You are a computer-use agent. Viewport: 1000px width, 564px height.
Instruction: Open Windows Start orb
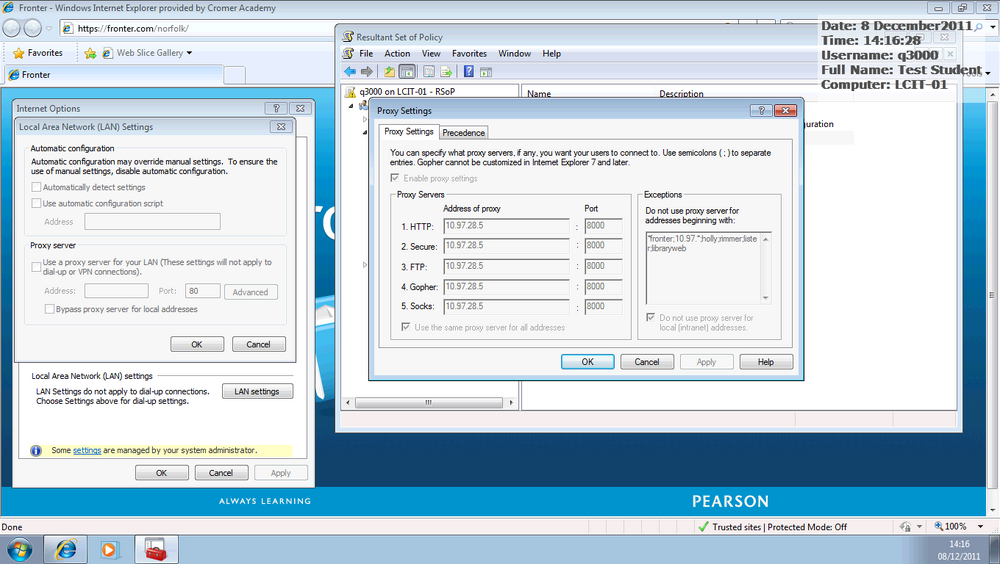pyautogui.click(x=20, y=549)
